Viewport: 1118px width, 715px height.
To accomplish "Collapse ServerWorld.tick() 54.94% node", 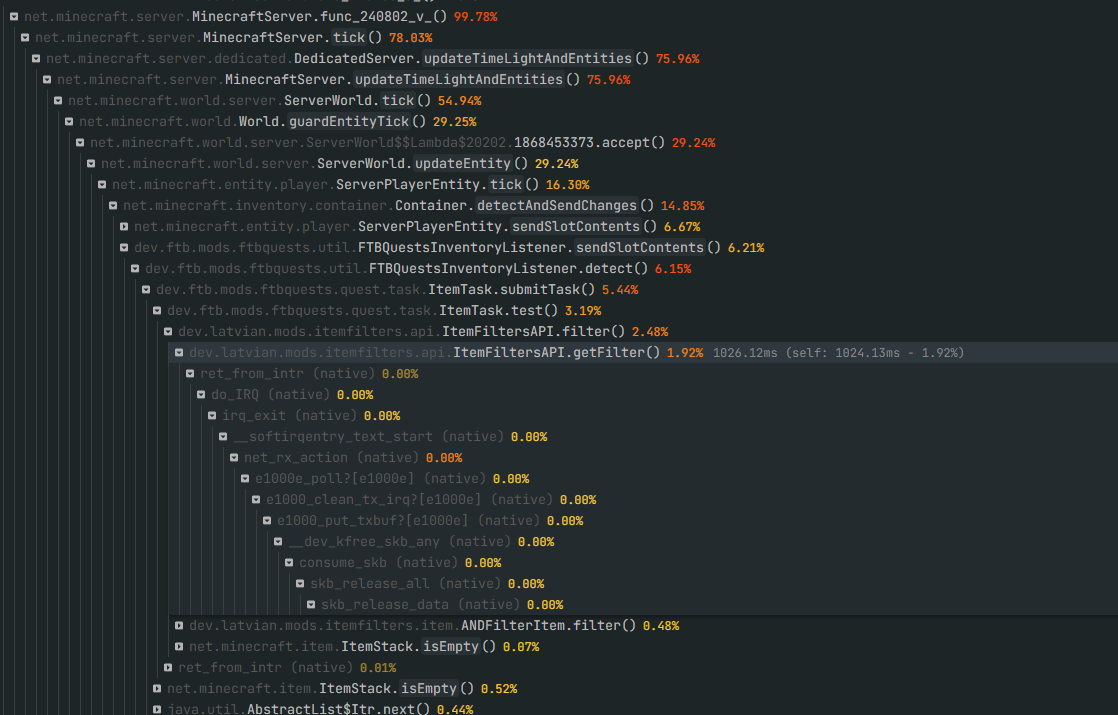I will tap(58, 101).
